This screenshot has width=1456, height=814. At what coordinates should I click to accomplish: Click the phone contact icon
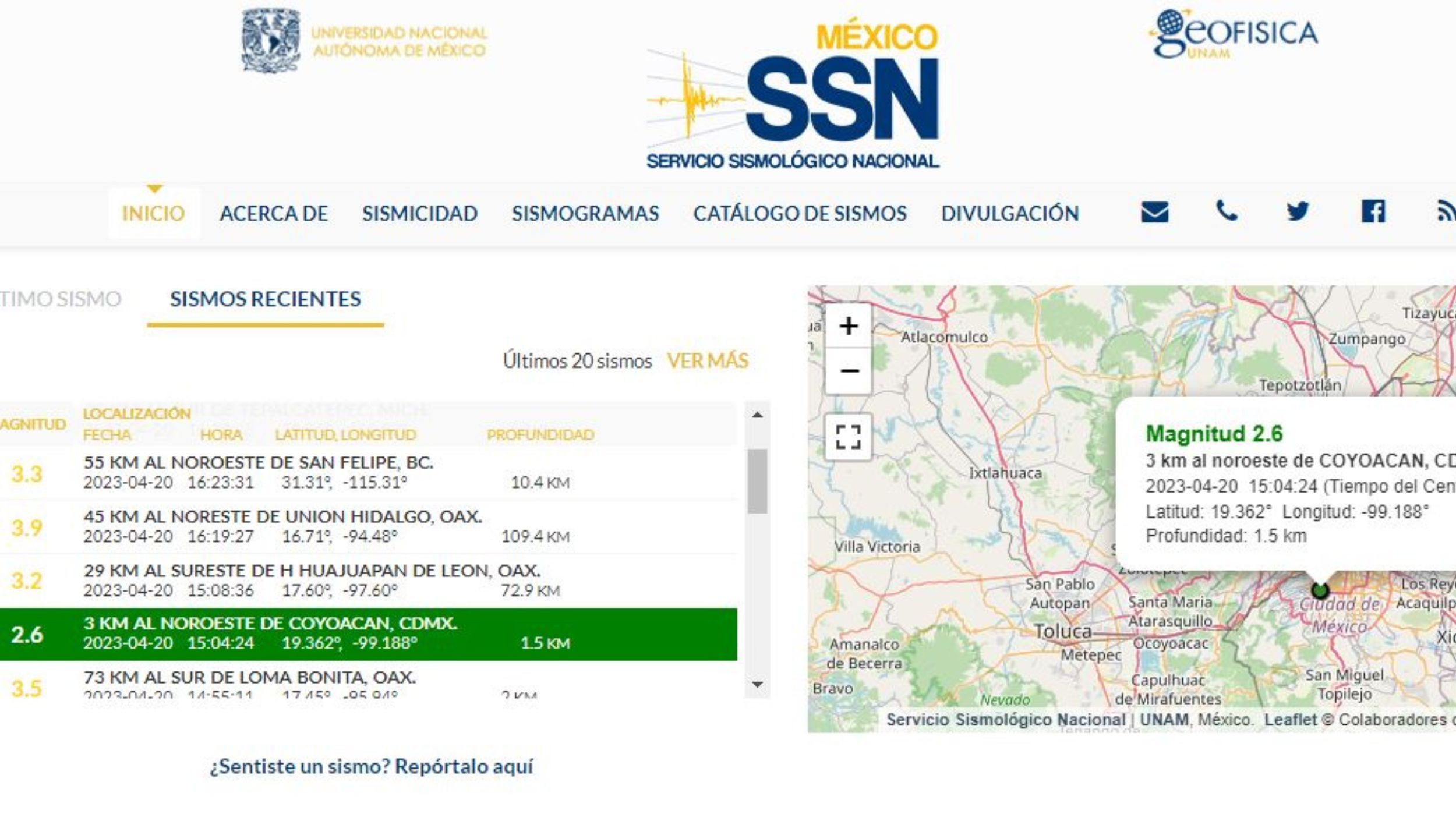pyautogui.click(x=1226, y=211)
